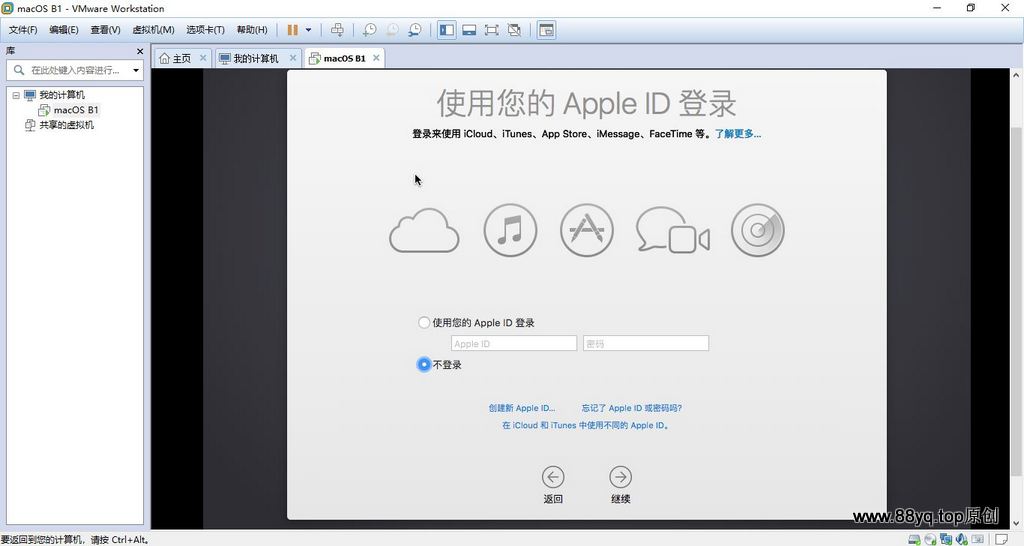The image size is (1024, 546).
Task: Click the library search text field
Action: (x=75, y=70)
